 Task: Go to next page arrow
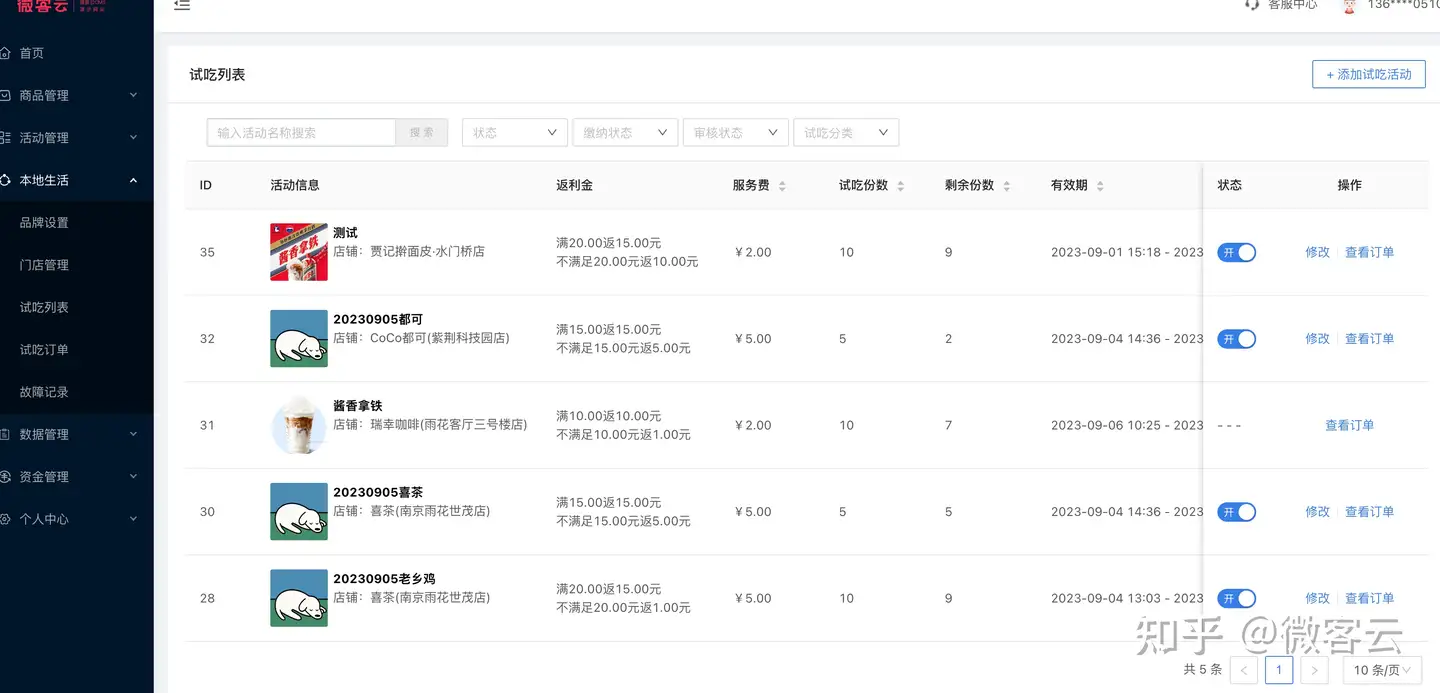tap(1315, 670)
